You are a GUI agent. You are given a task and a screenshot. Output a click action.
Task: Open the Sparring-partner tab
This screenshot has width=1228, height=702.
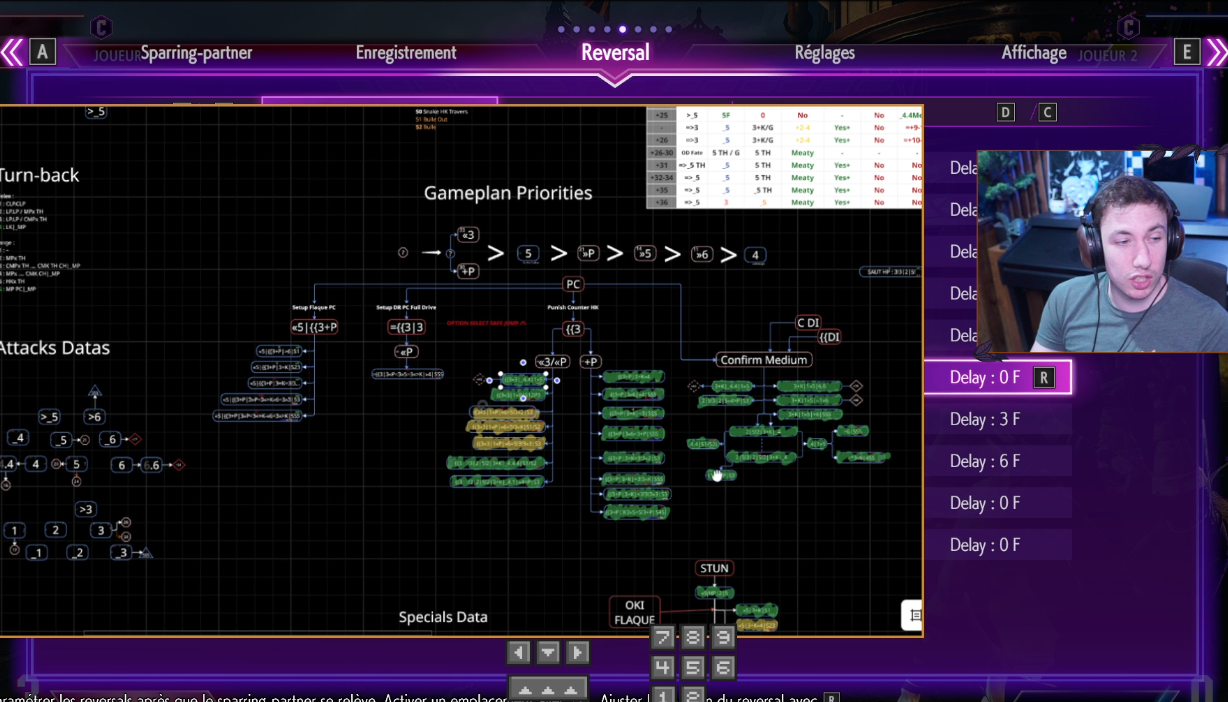tap(196, 53)
